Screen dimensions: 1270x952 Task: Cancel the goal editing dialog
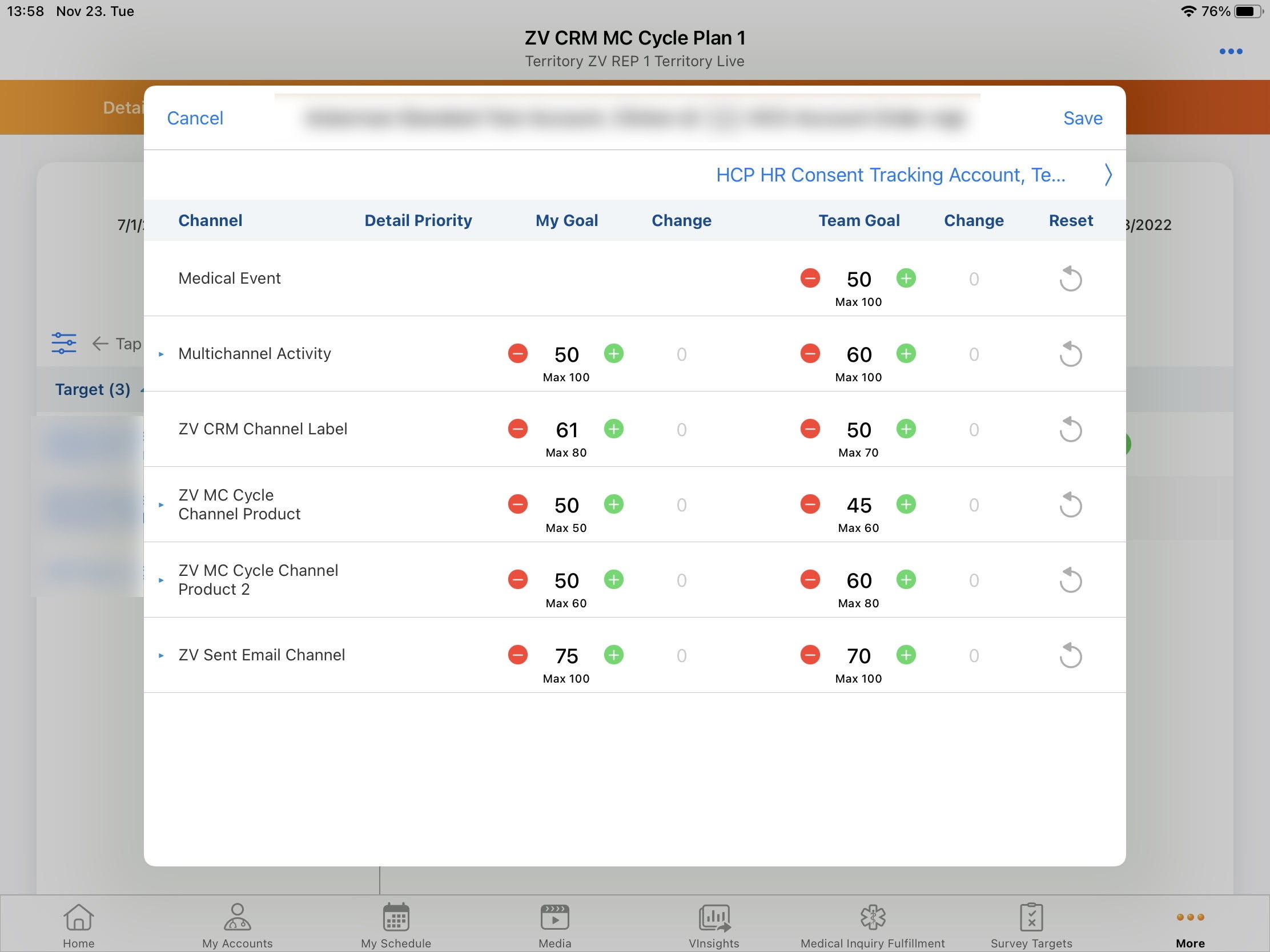[195, 118]
